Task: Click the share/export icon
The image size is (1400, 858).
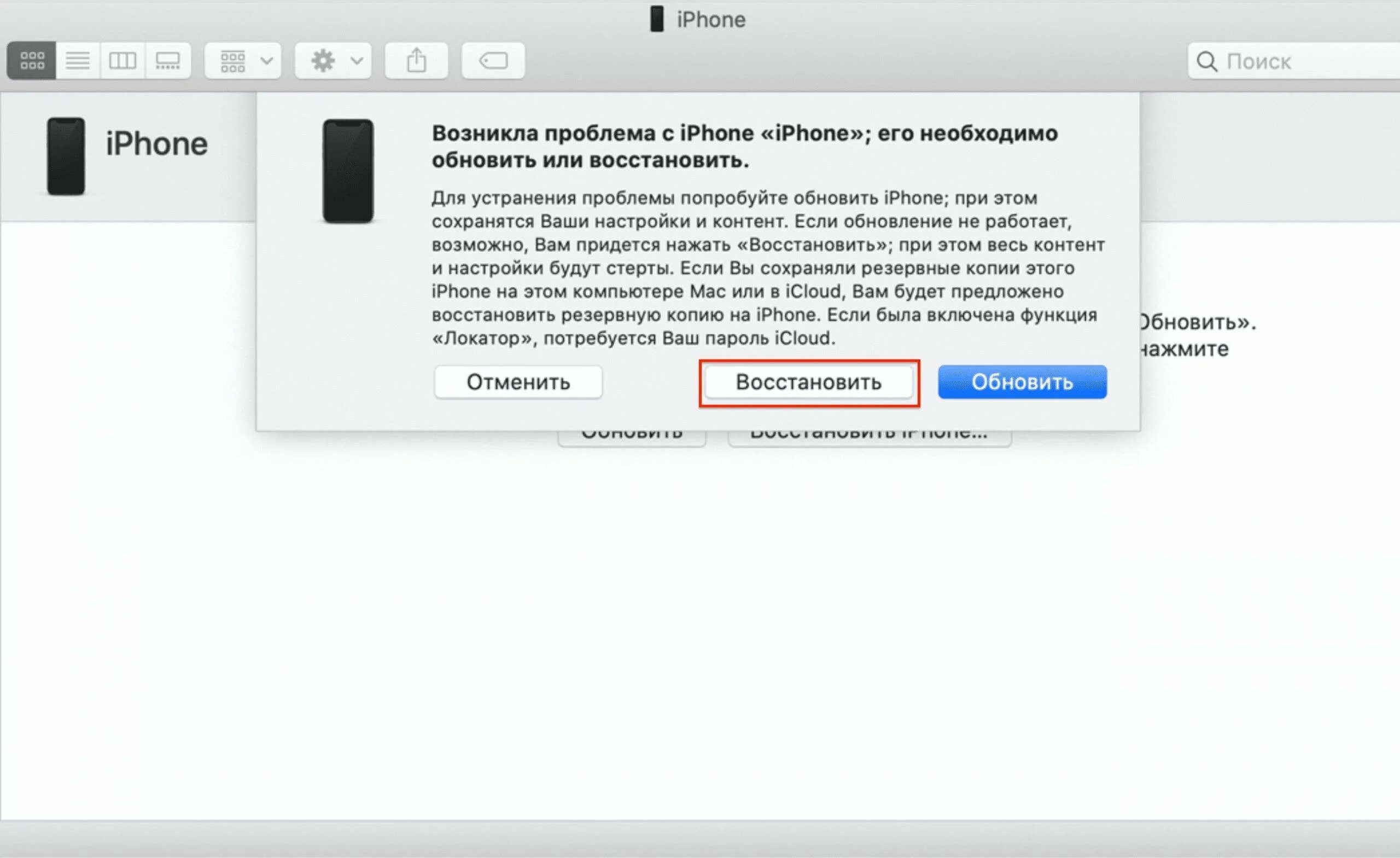Action: (x=417, y=62)
